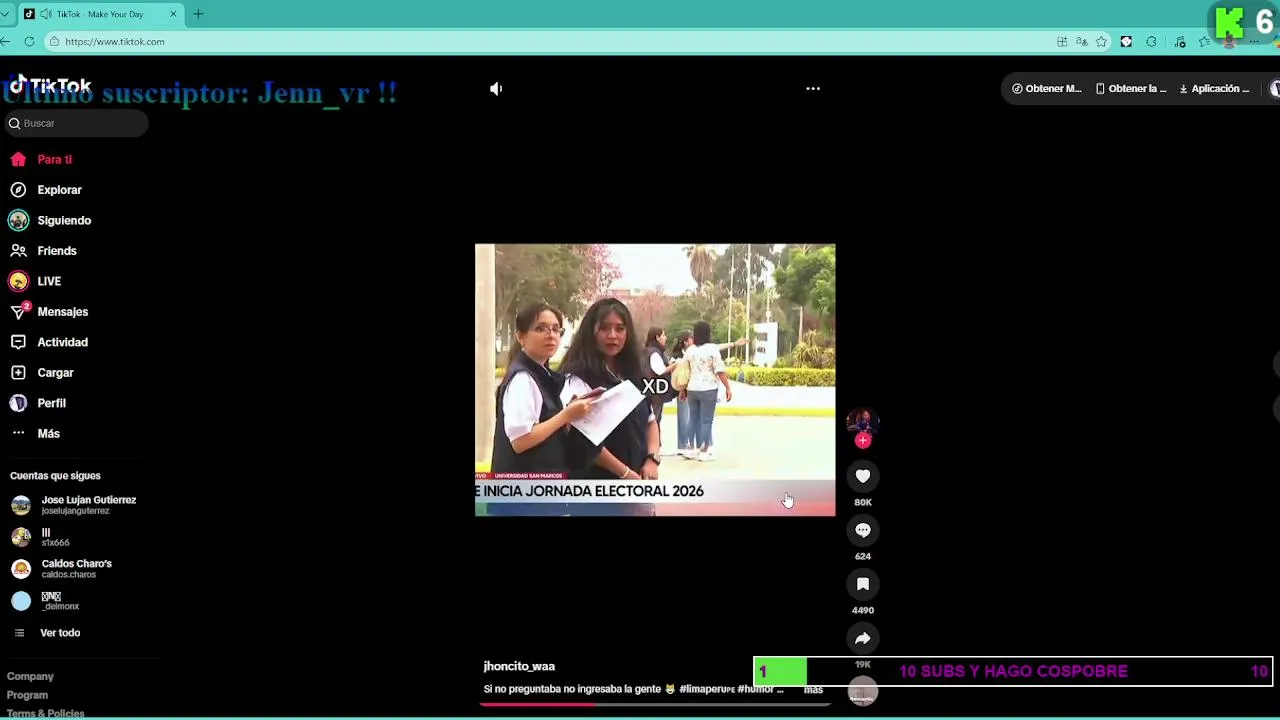This screenshot has width=1280, height=720.
Task: Reload the page with the refresh icon
Action: click(29, 41)
